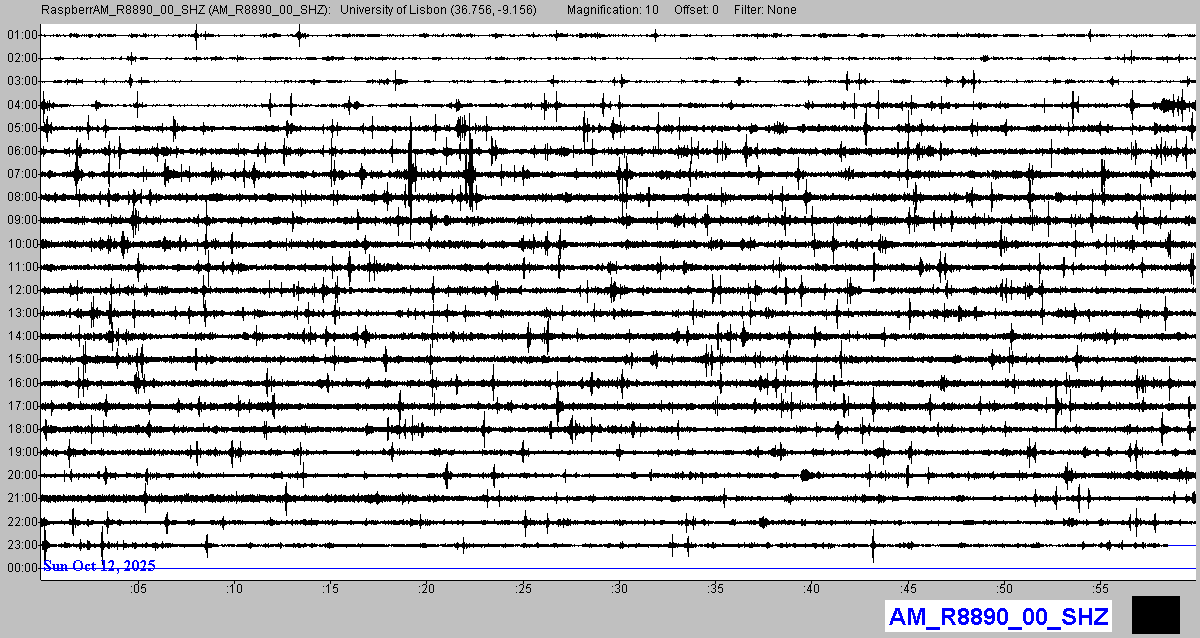The width and height of the screenshot is (1200, 638).
Task: Select the 12:00 hour trace label
Action: pos(21,290)
